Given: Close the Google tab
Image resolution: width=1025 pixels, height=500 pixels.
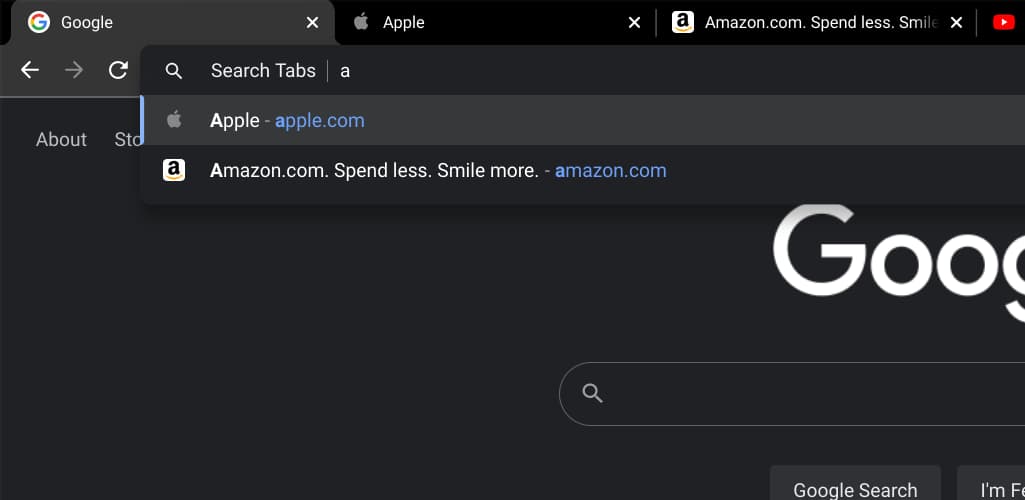Looking at the screenshot, I should coord(312,22).
